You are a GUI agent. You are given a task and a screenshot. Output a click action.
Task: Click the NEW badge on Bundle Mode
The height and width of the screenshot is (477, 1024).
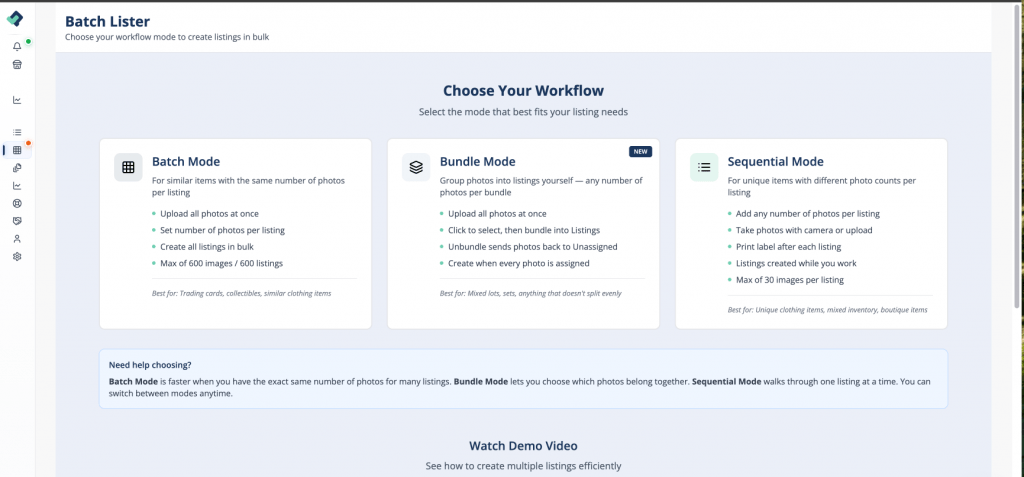pos(640,152)
